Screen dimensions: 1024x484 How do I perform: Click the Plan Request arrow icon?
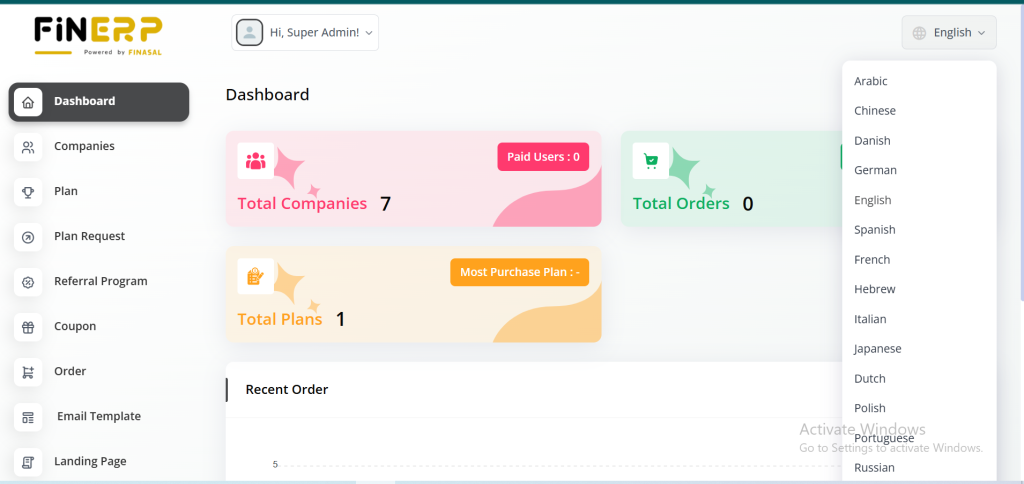pos(28,237)
